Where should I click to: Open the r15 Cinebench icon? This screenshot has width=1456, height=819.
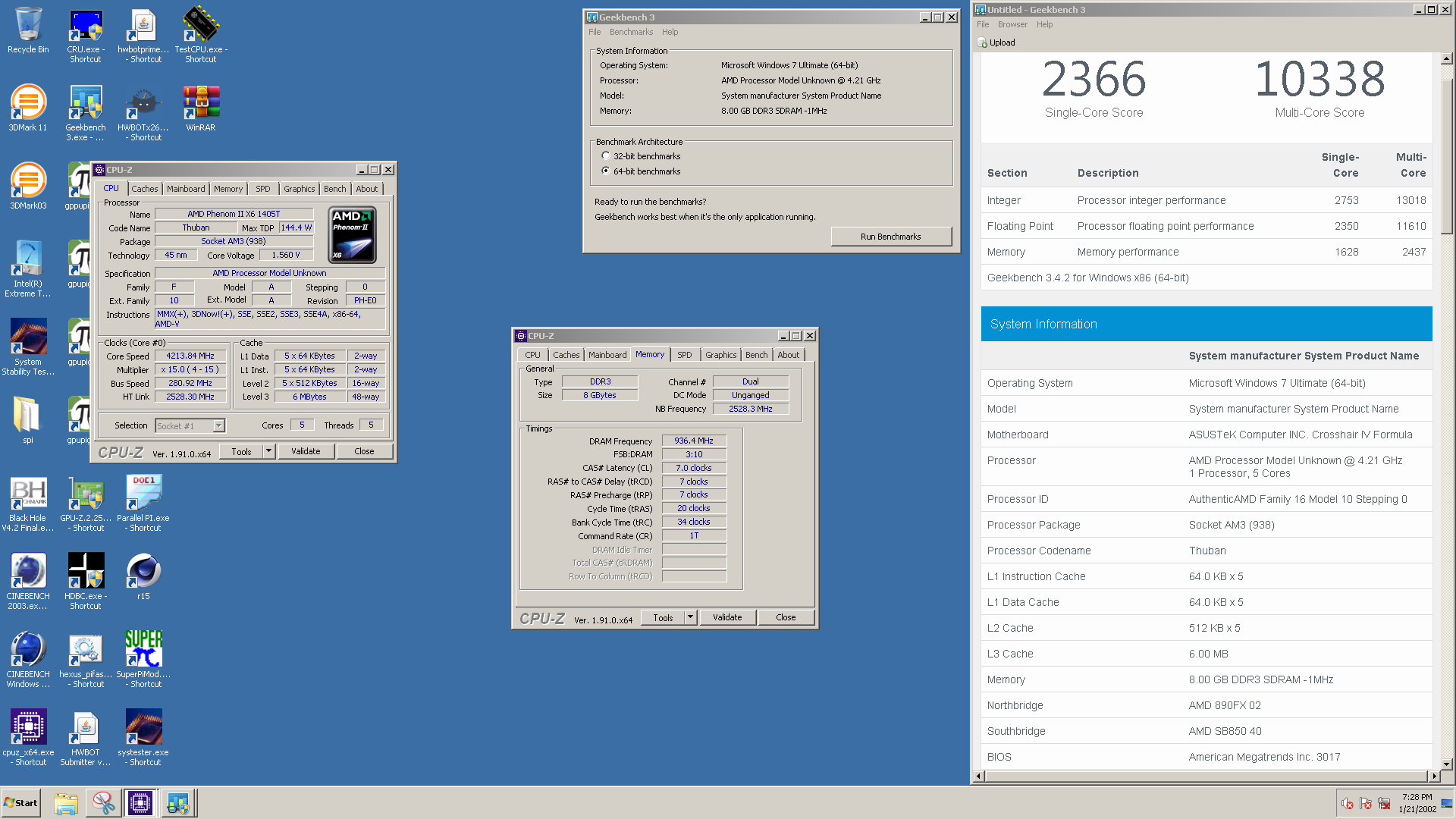tap(143, 577)
